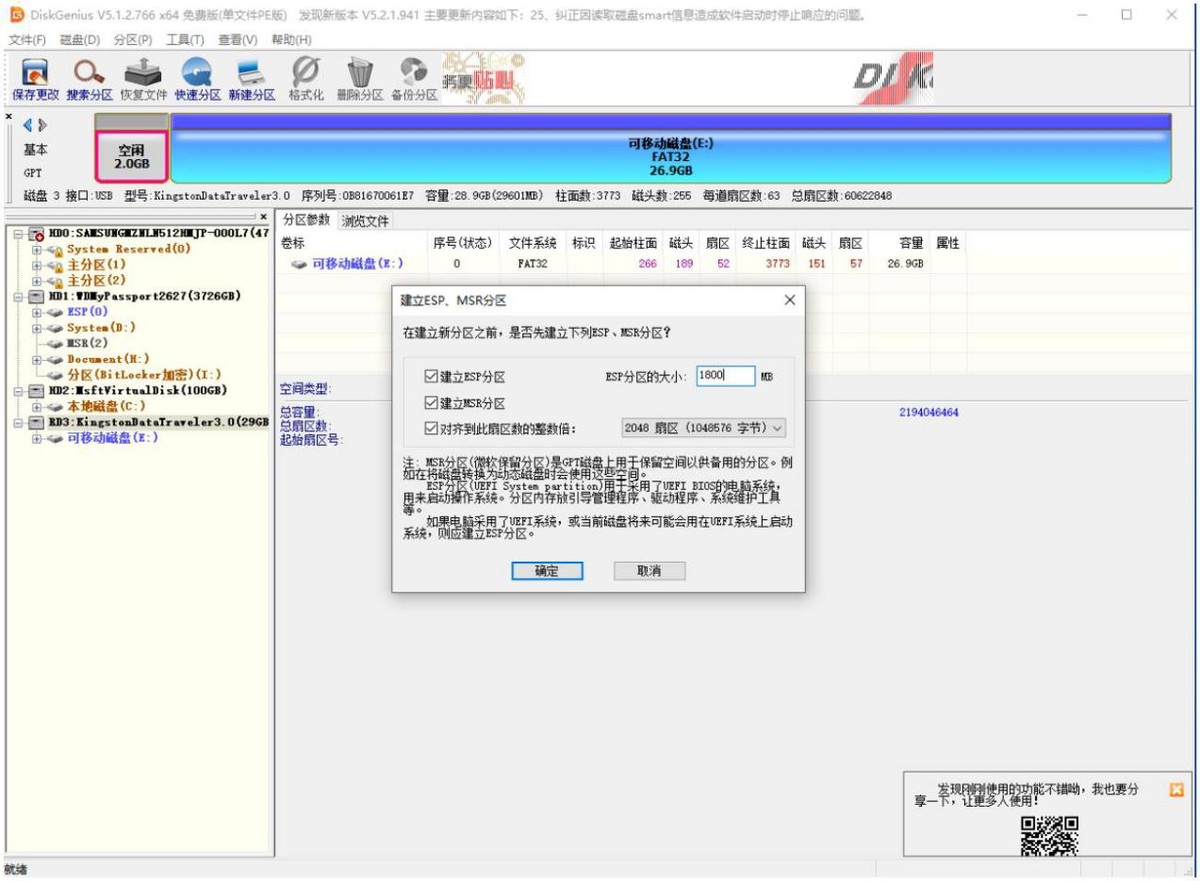Cancel the dialog with 取消
This screenshot has width=1200, height=881.
click(x=649, y=571)
